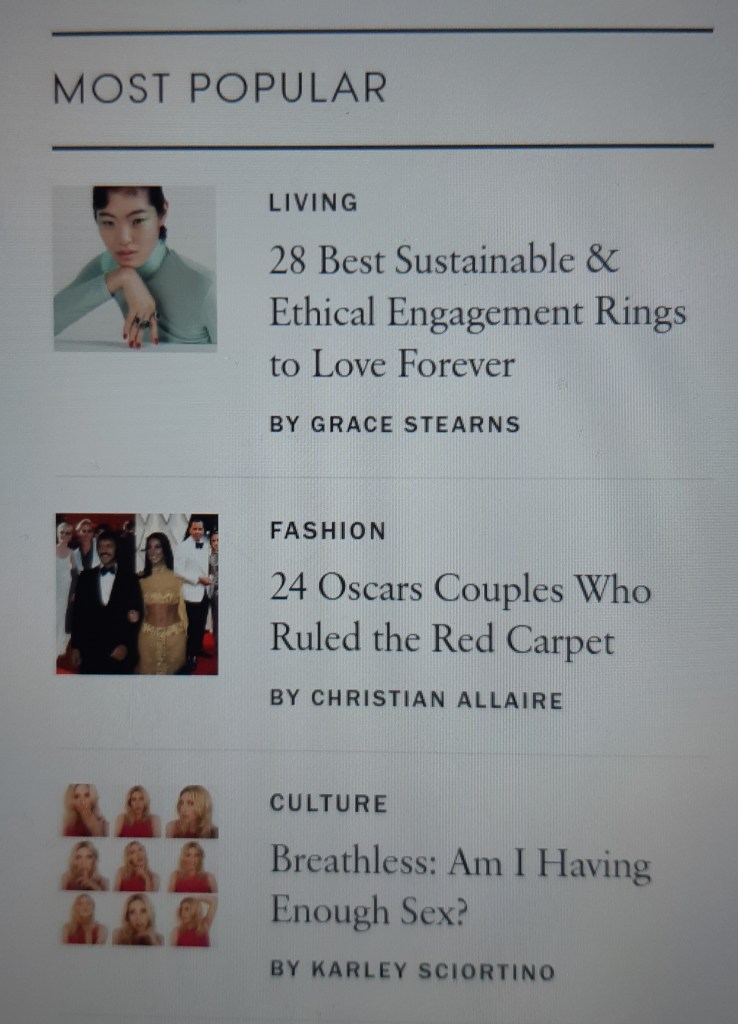Open '24 Oscars Couples Who Ruled the Red Carpet'
The image size is (738, 1024).
(460, 613)
